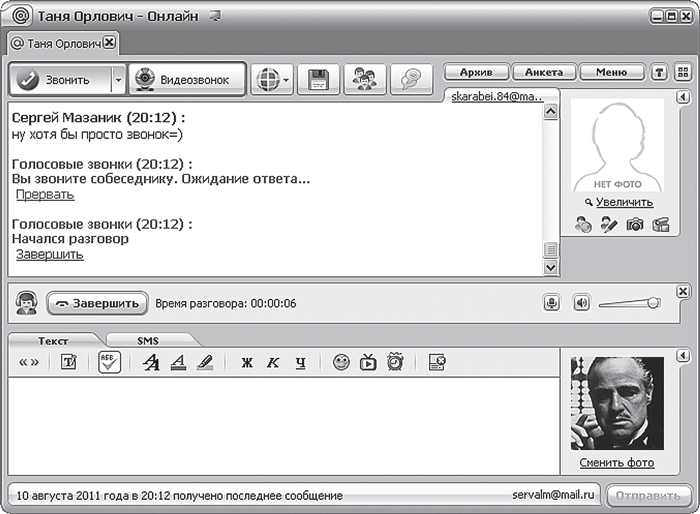Open the Меню button
Viewport: 700px width, 514px height.
pos(611,72)
